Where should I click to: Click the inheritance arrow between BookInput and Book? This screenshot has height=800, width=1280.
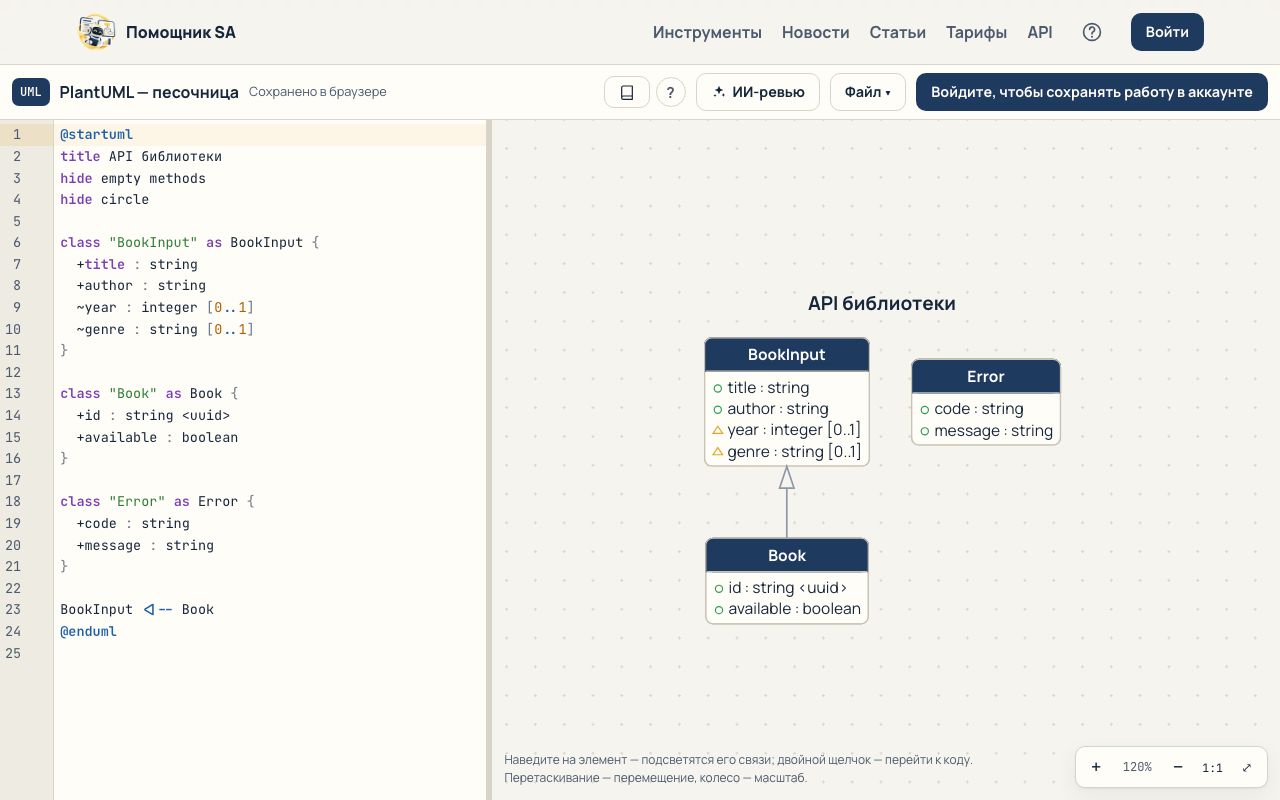point(787,502)
